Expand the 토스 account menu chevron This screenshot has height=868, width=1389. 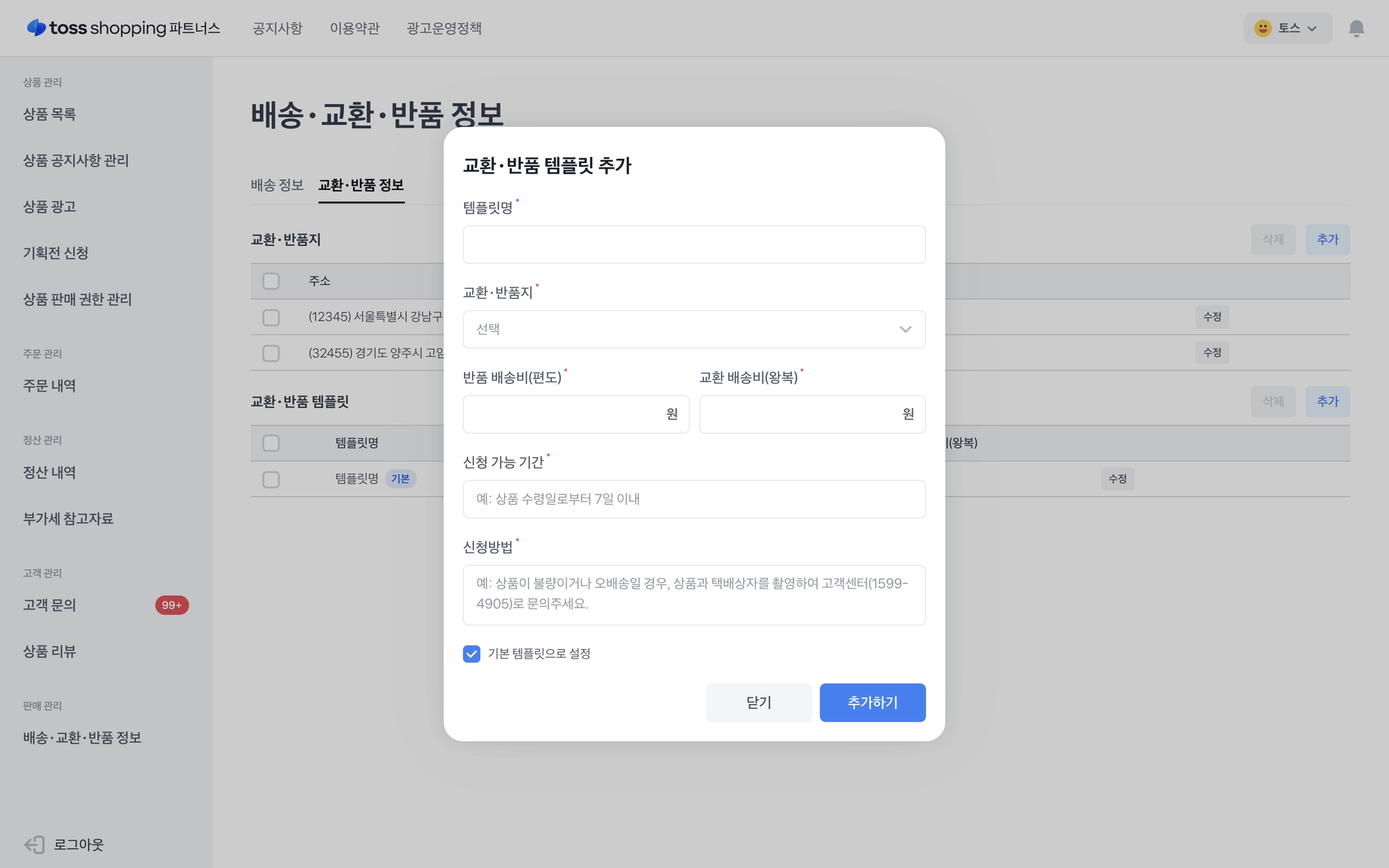1312,28
